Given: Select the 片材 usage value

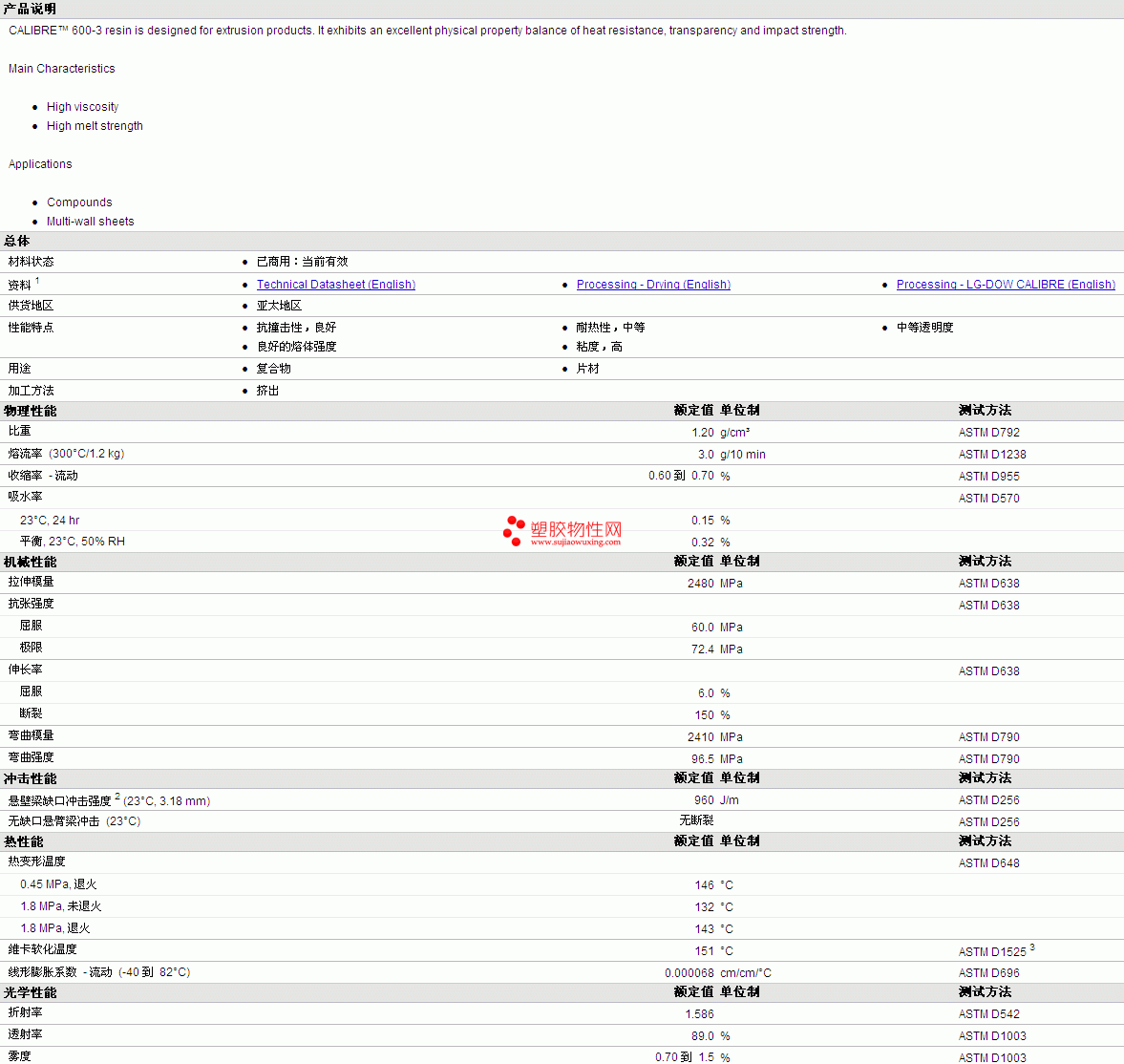Looking at the screenshot, I should click(x=588, y=369).
